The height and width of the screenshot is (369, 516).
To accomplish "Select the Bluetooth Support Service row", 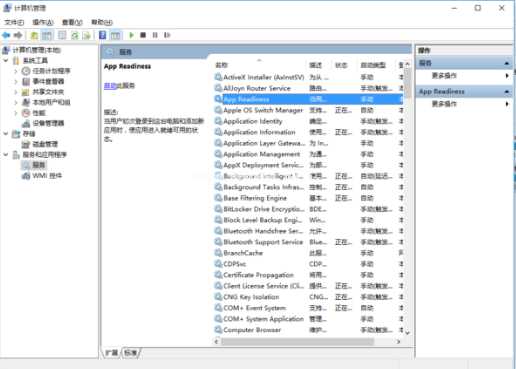I will pyautogui.click(x=308, y=242).
